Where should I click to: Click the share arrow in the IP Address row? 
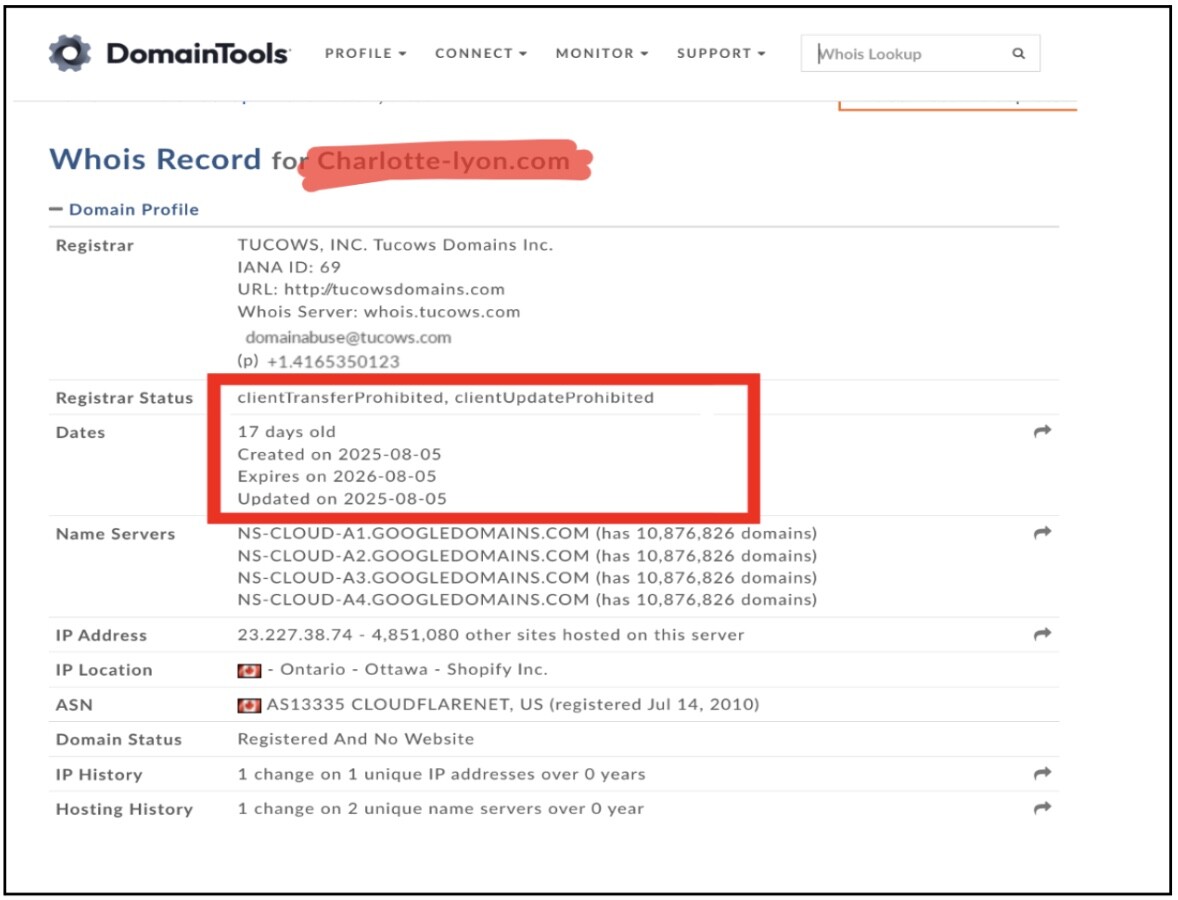tap(1042, 634)
